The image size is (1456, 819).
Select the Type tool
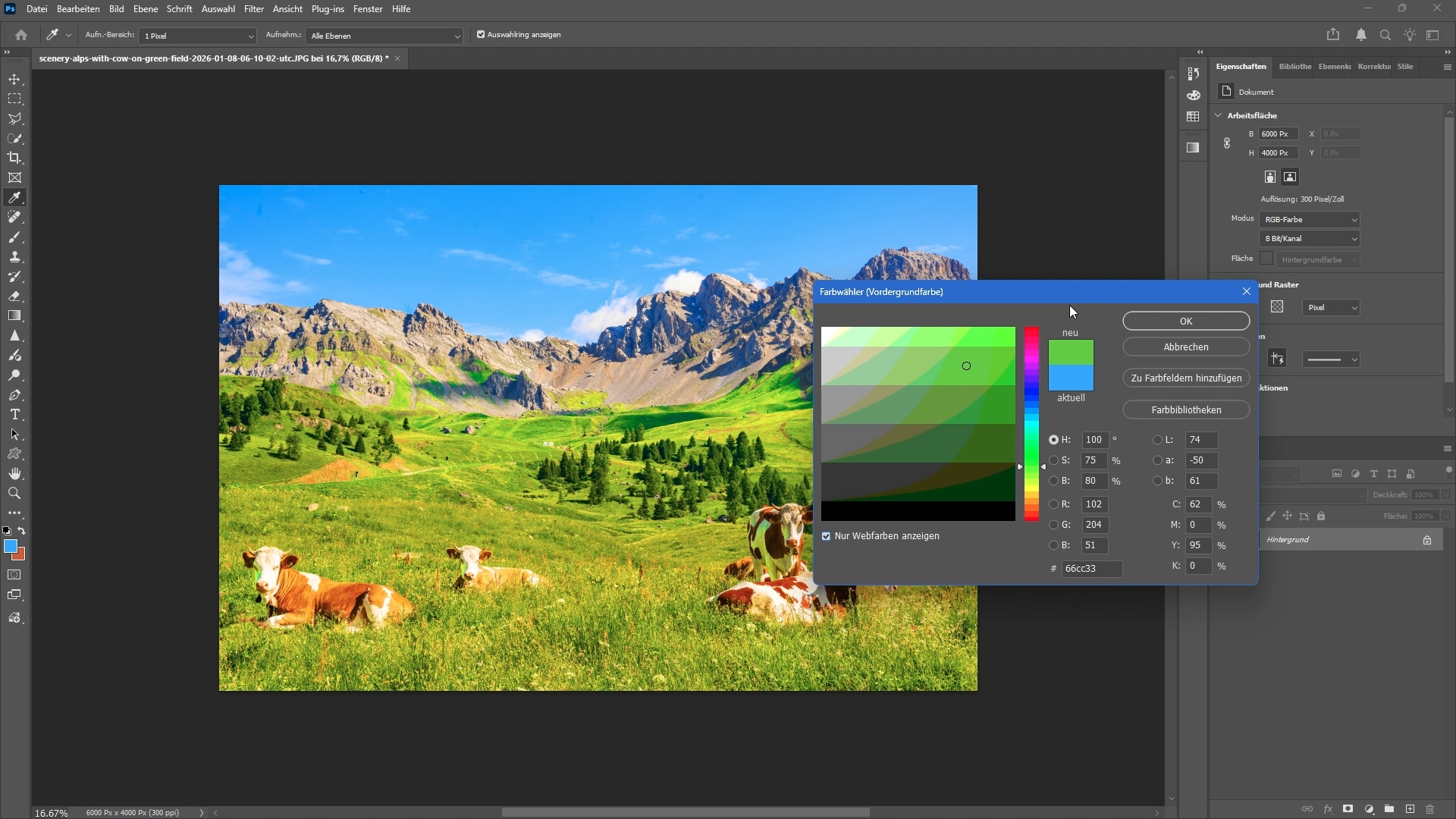(x=14, y=415)
